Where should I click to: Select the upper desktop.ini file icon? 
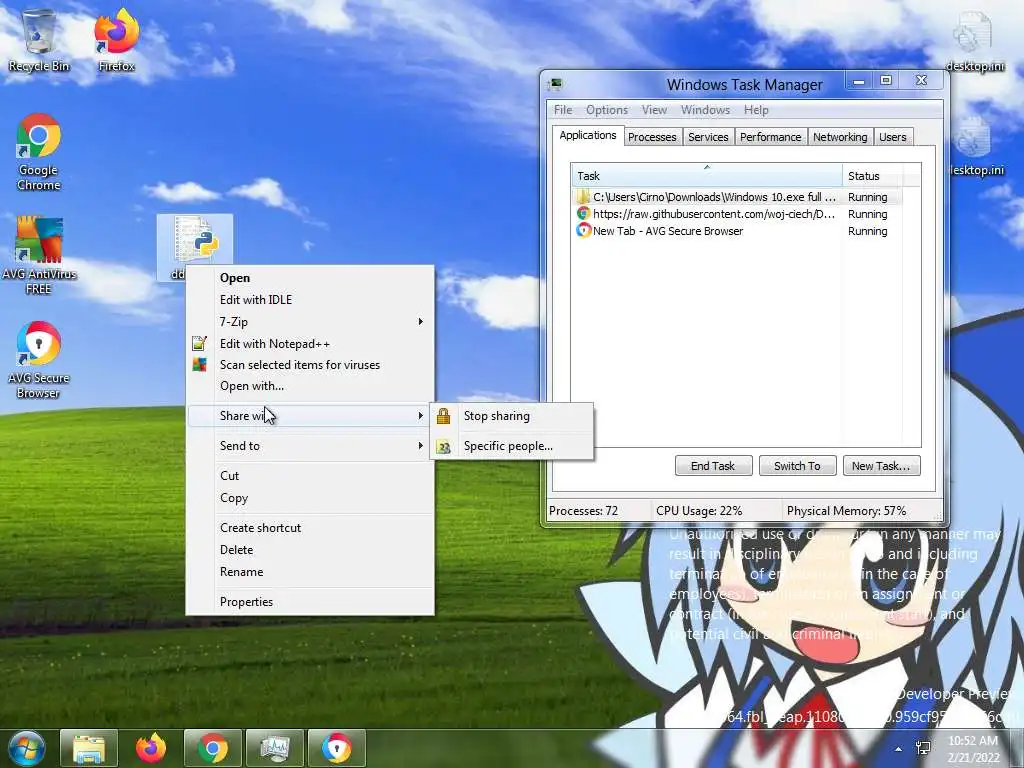tap(974, 40)
